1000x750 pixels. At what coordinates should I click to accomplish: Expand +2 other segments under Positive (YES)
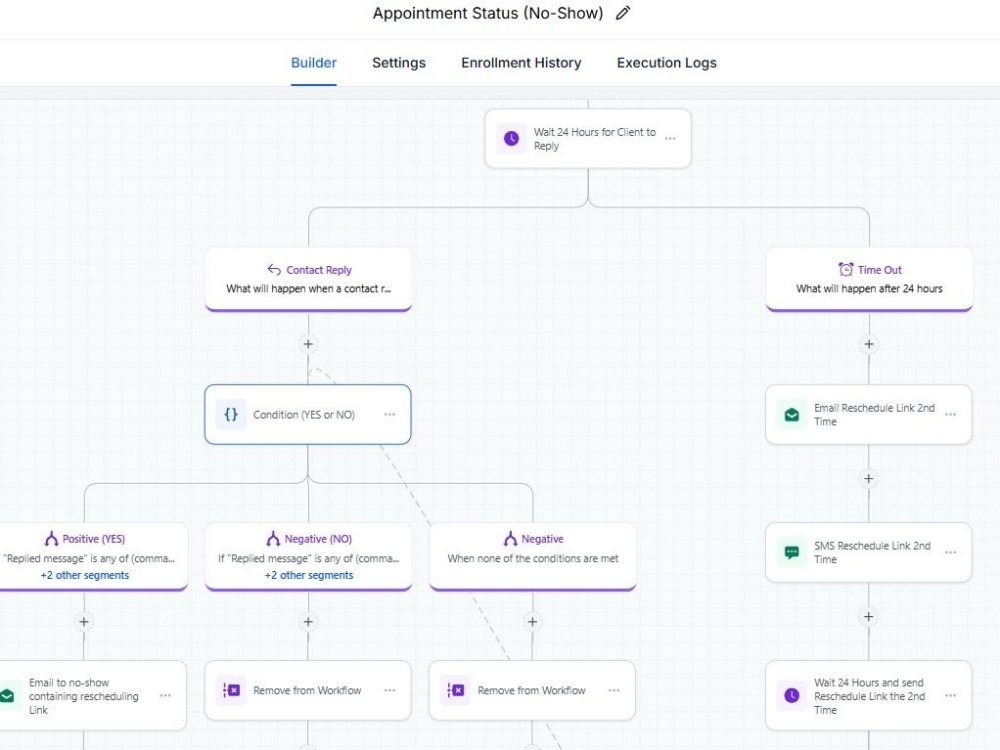(85, 575)
